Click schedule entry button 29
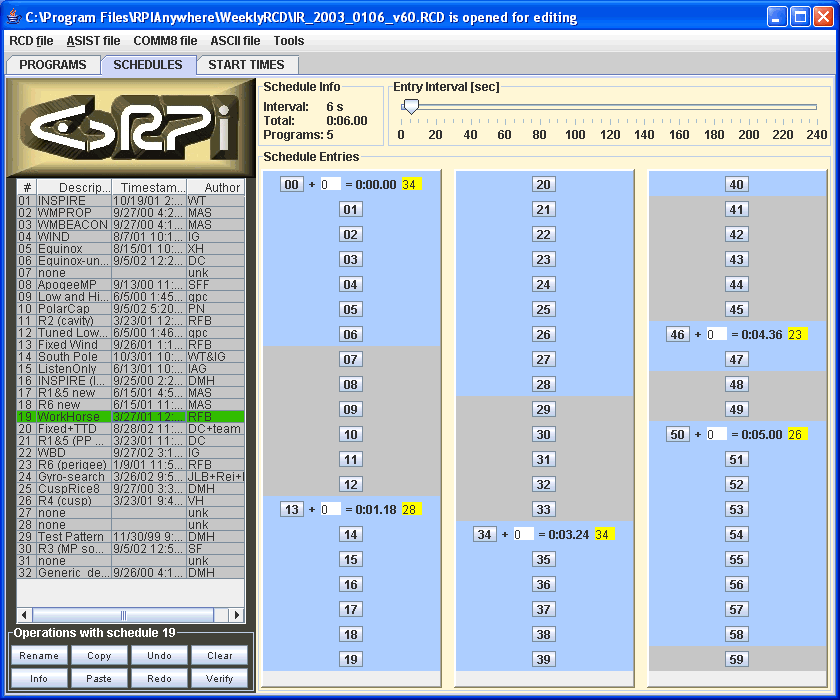The width and height of the screenshot is (840, 700). [543, 410]
